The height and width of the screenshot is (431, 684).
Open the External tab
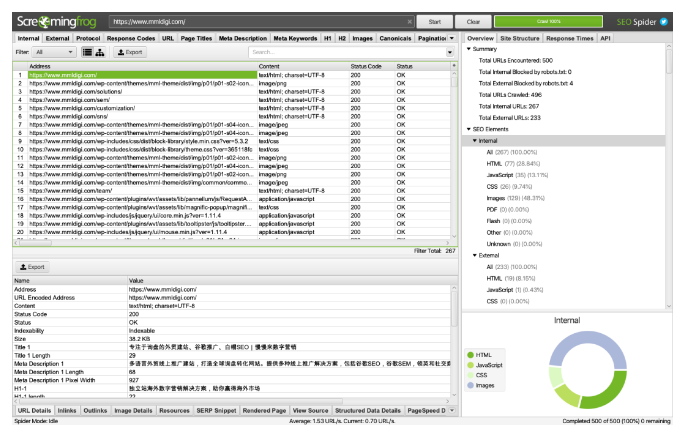58,38
